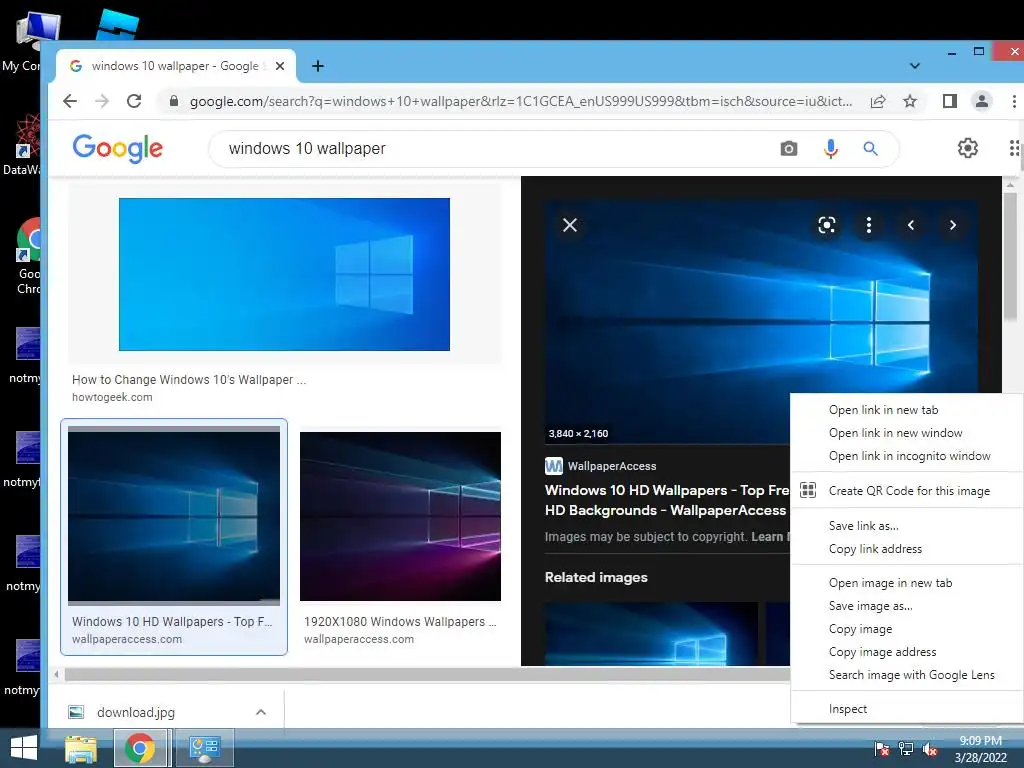Close the image preview panel
The height and width of the screenshot is (768, 1024).
point(569,225)
